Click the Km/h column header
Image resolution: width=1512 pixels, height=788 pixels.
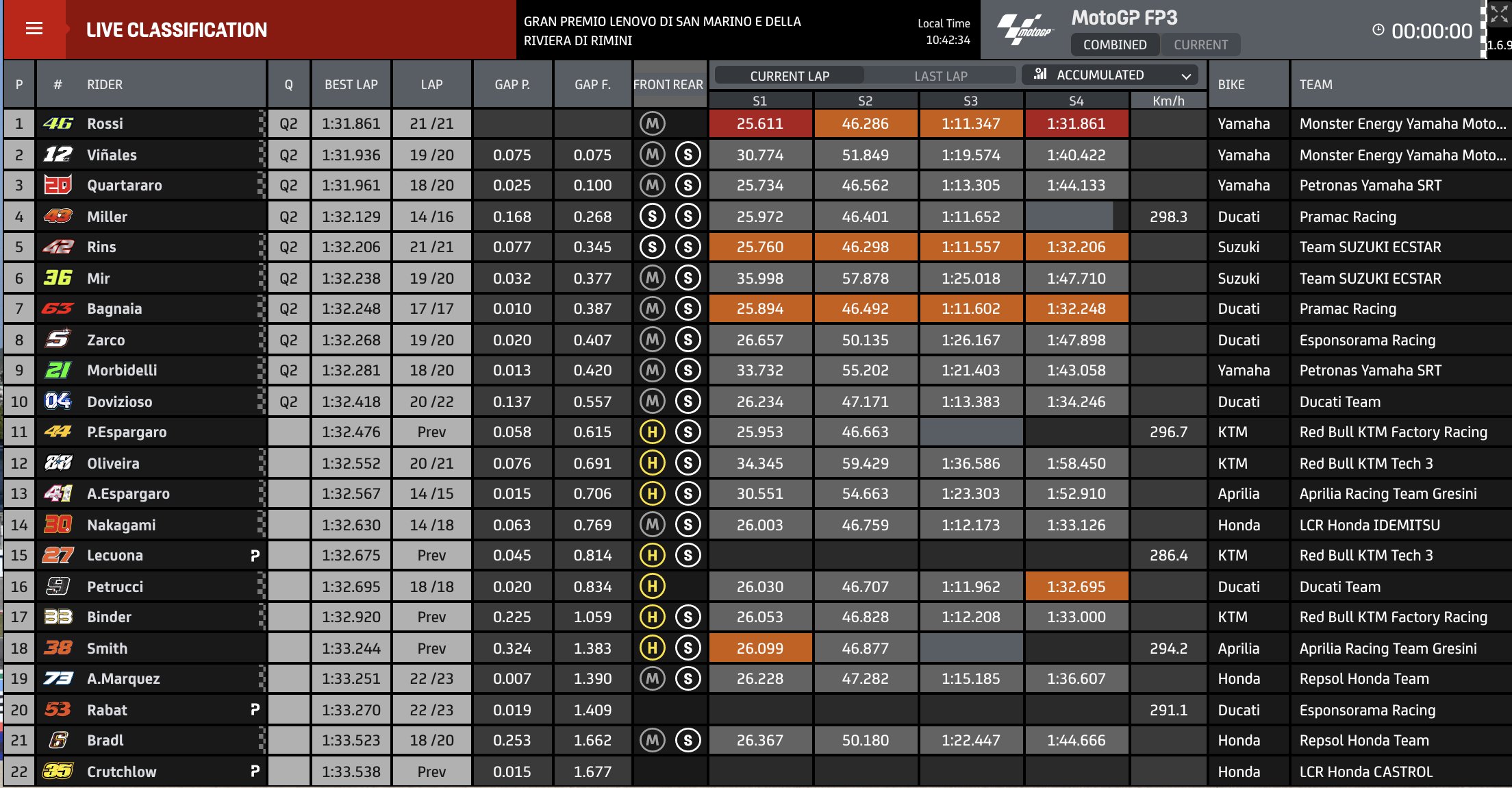tap(1168, 101)
